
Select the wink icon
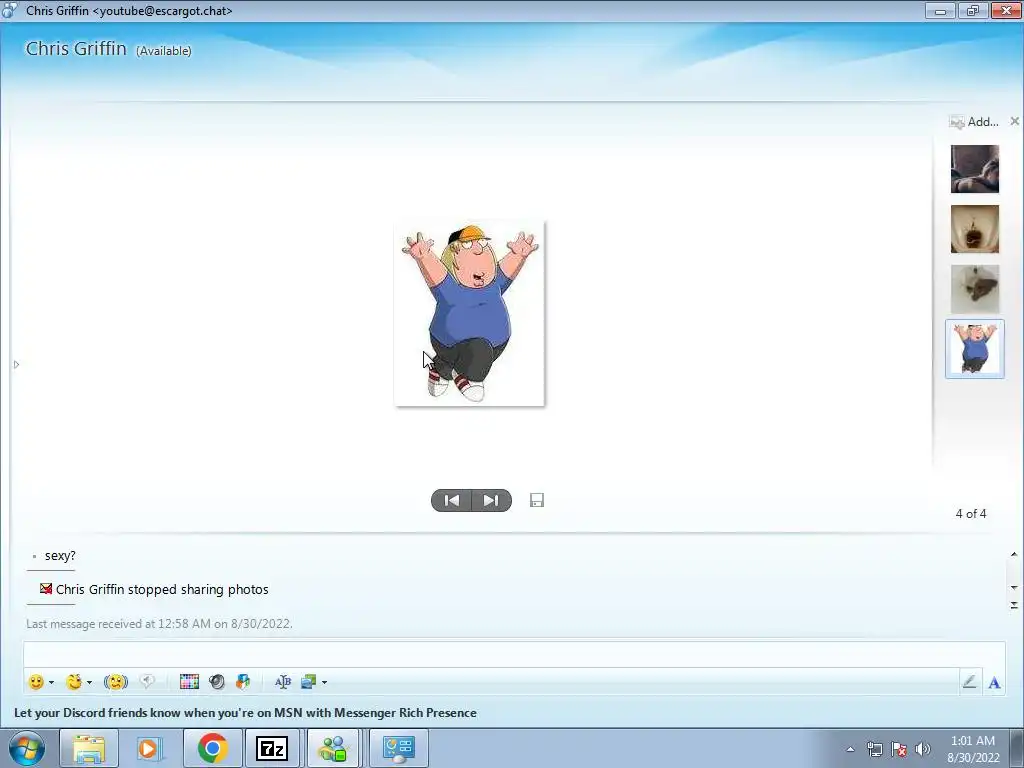pos(74,682)
